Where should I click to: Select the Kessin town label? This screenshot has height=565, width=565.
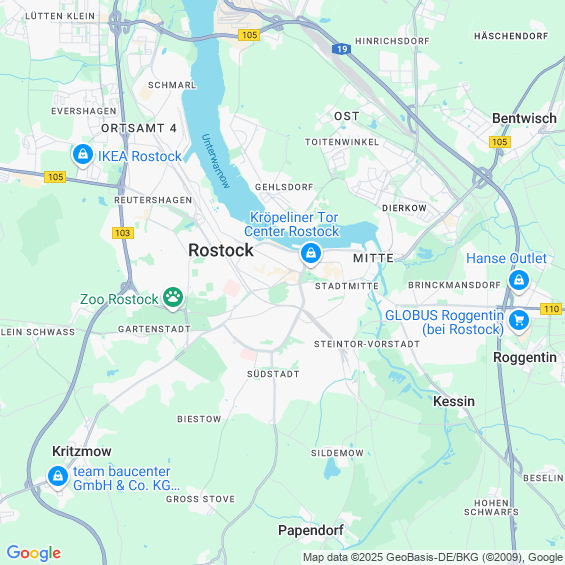pos(454,401)
